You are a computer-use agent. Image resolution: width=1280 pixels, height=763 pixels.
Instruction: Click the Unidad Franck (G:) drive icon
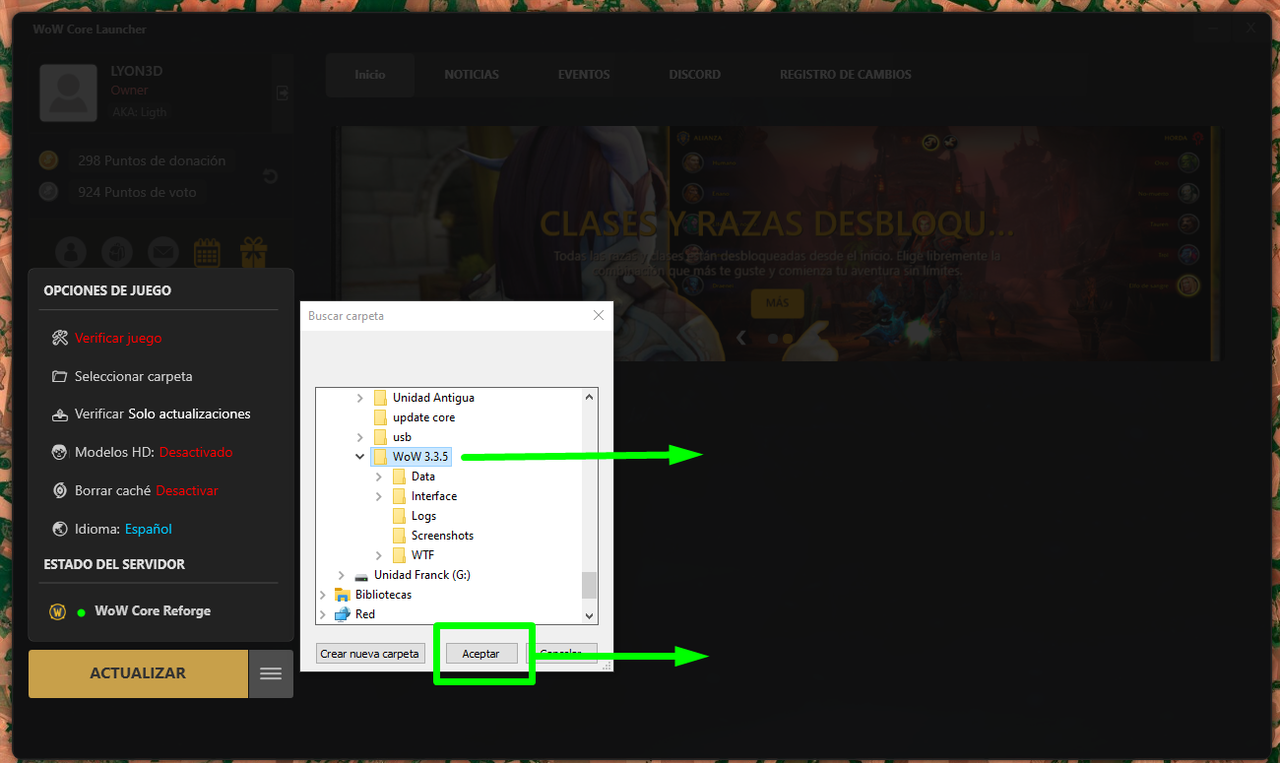tap(361, 575)
